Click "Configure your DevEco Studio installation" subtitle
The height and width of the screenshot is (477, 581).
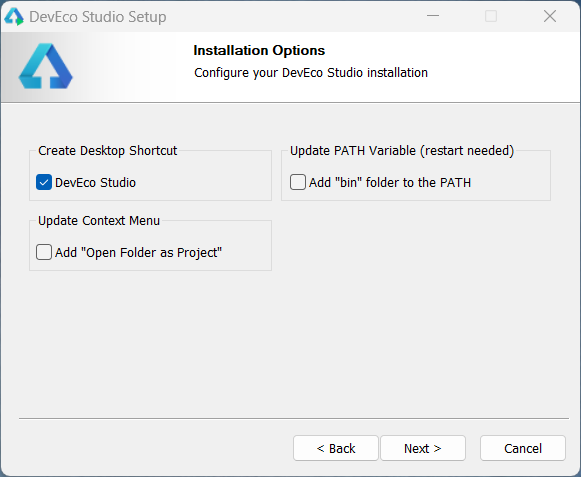[x=311, y=73]
